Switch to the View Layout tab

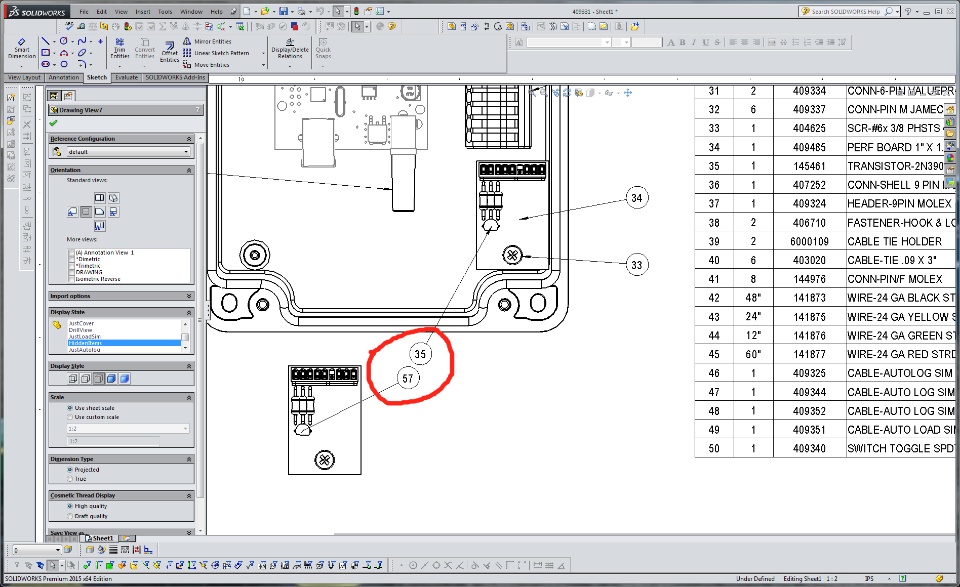pyautogui.click(x=24, y=78)
